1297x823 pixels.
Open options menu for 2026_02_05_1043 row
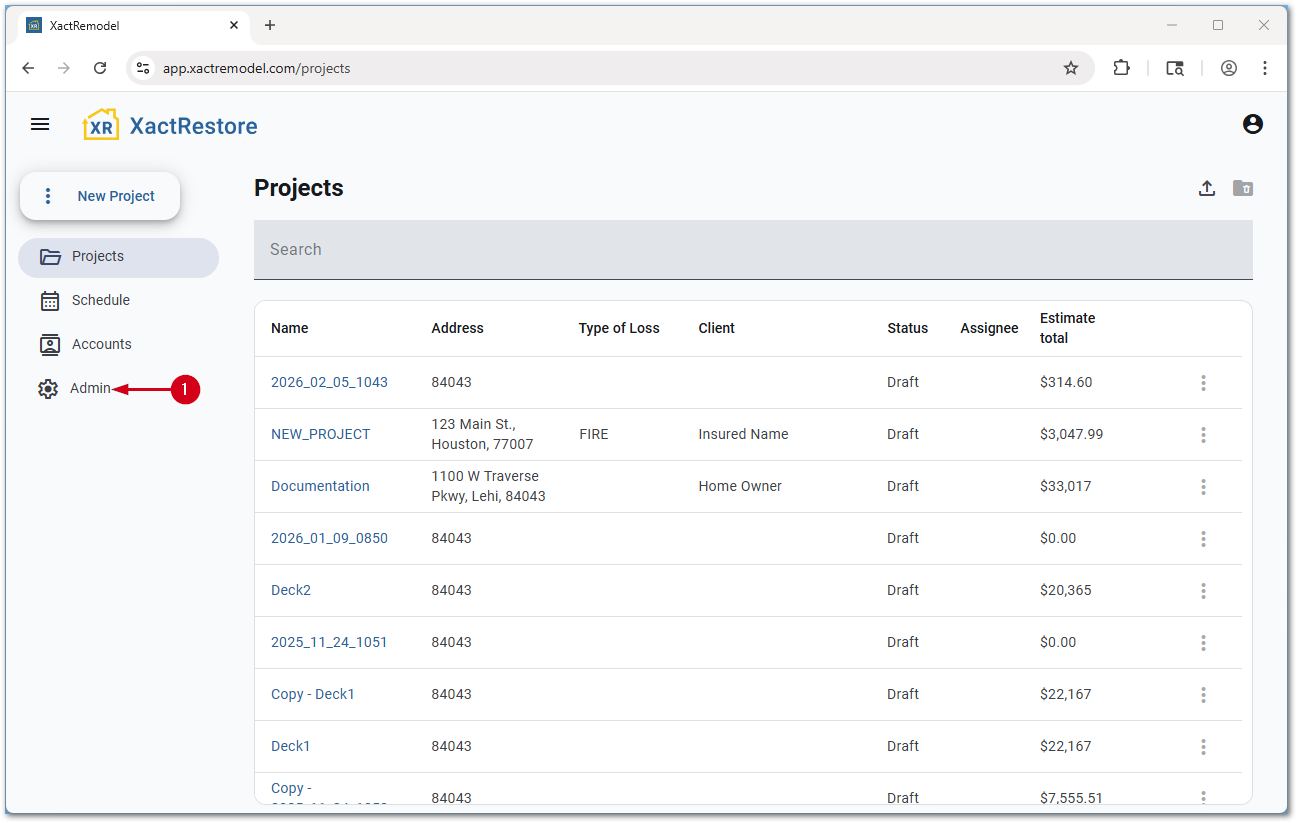1203,383
